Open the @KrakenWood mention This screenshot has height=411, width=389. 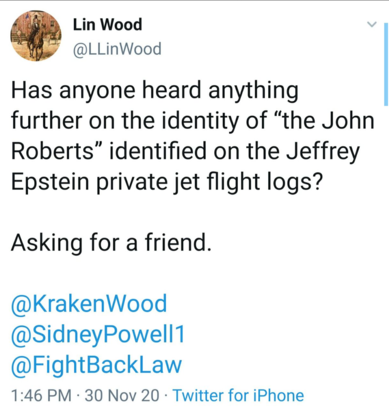tap(89, 304)
